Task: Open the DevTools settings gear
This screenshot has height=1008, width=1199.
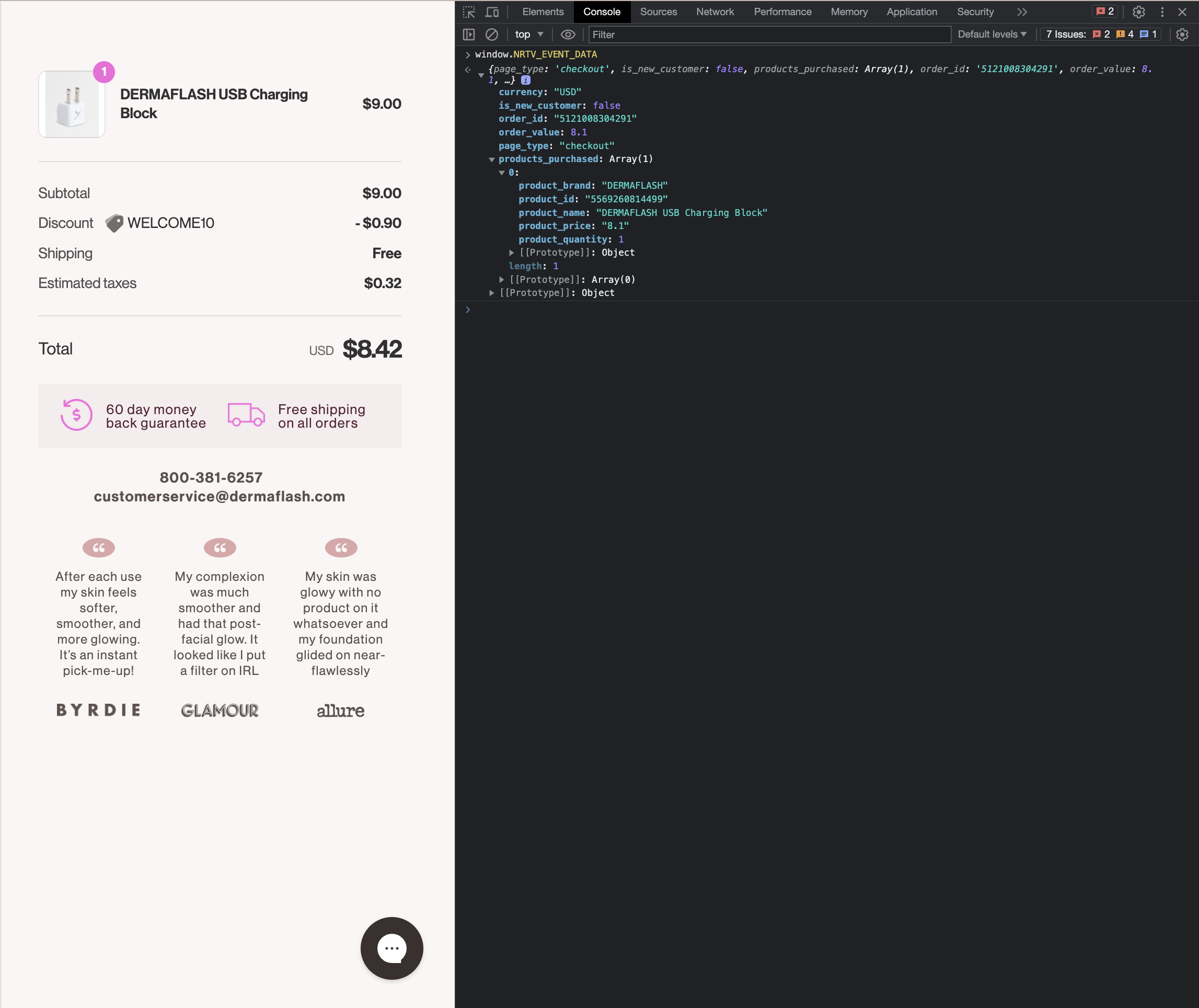Action: coord(1138,12)
